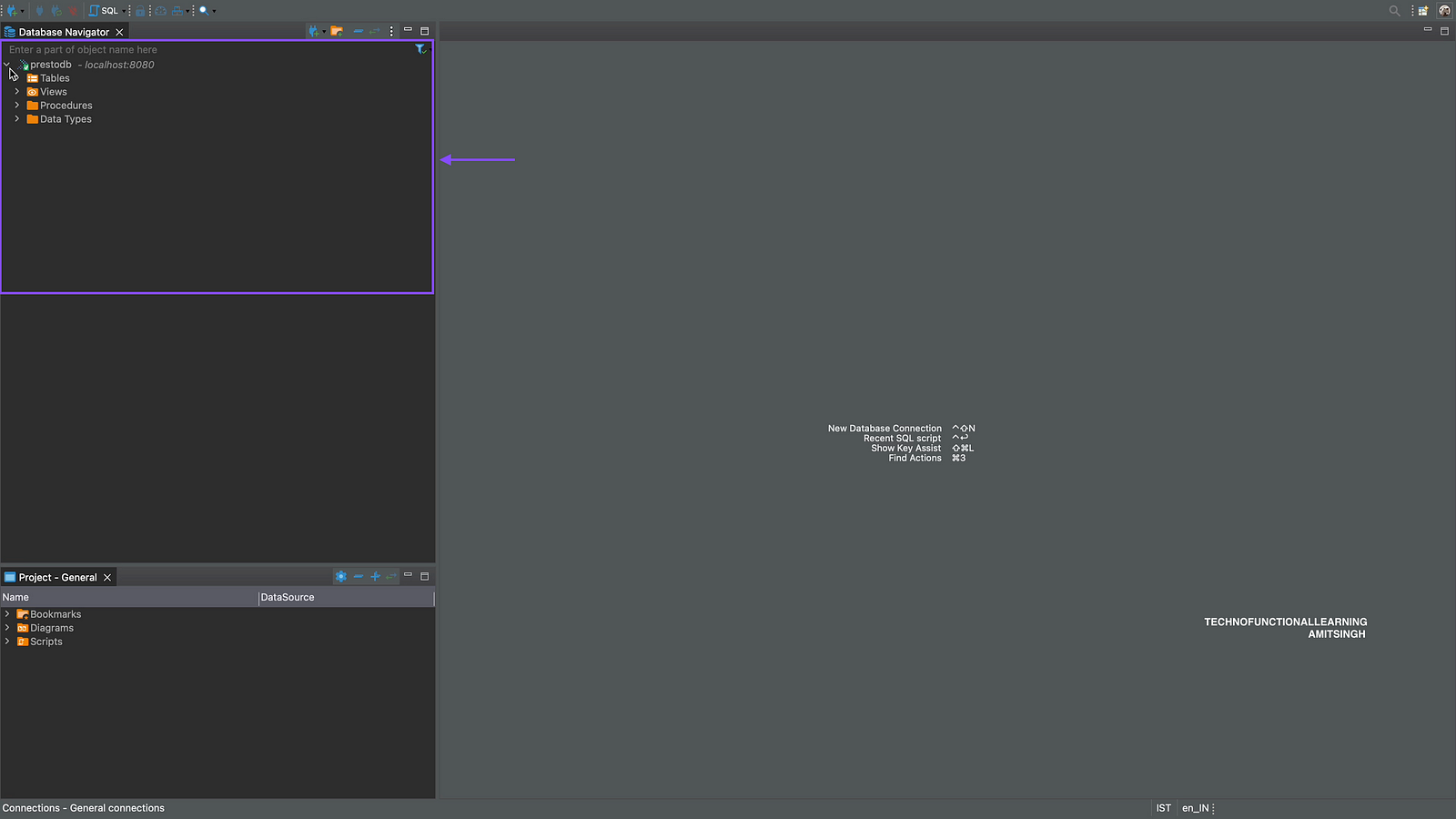Open the SQL editor dropdown arrow

pos(125,11)
